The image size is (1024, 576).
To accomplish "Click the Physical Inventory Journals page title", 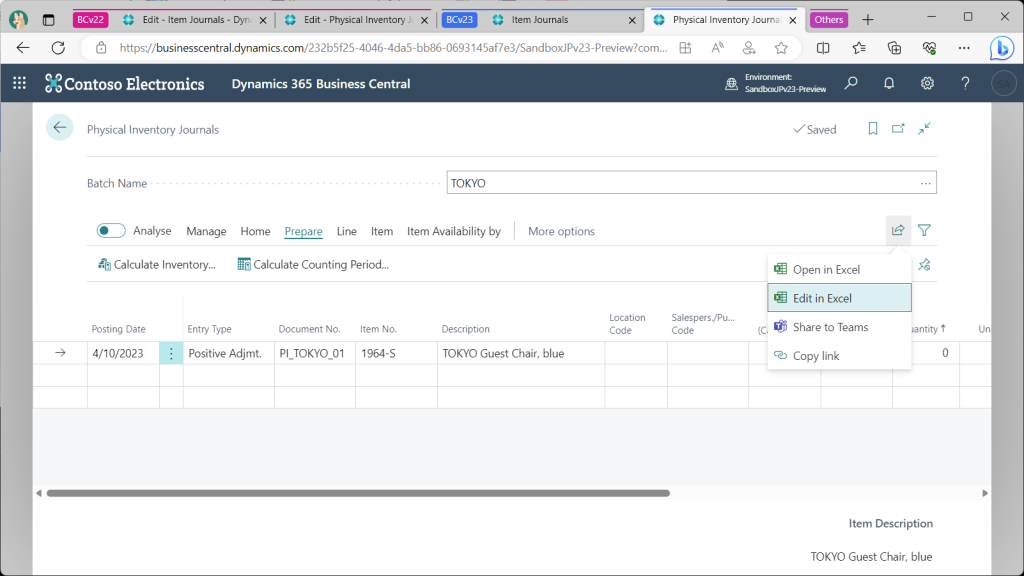I will 153,129.
